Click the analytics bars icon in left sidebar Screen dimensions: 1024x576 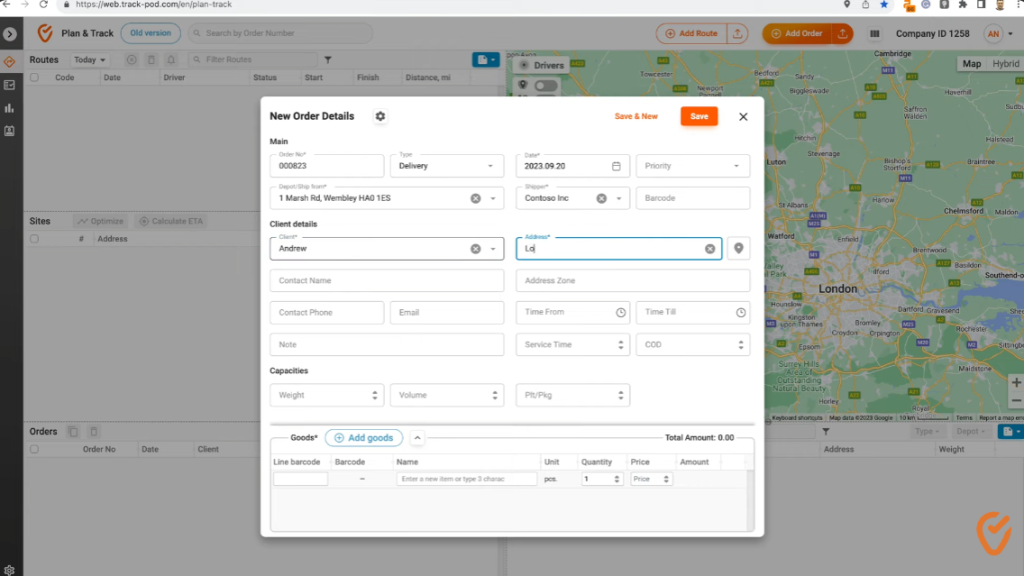tap(8, 109)
